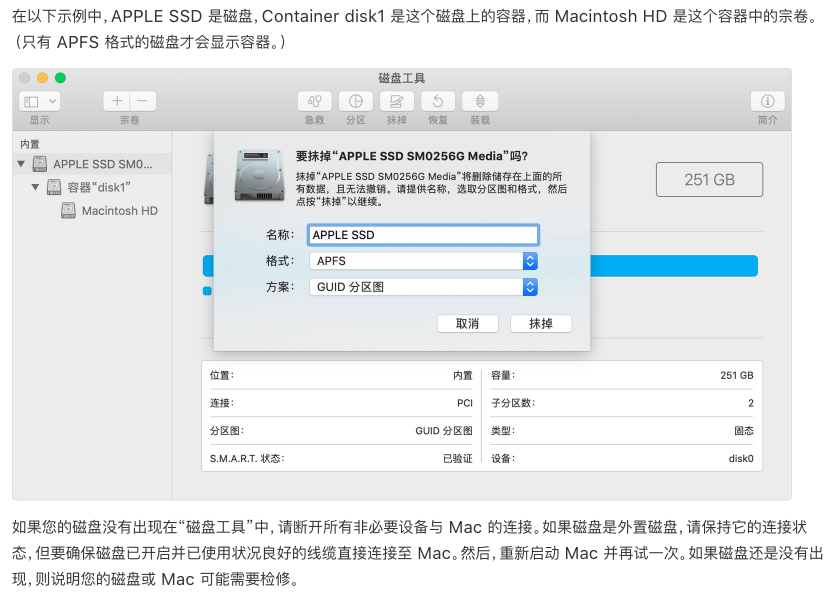Click the Restore (恢复) toolbar icon

click(438, 101)
